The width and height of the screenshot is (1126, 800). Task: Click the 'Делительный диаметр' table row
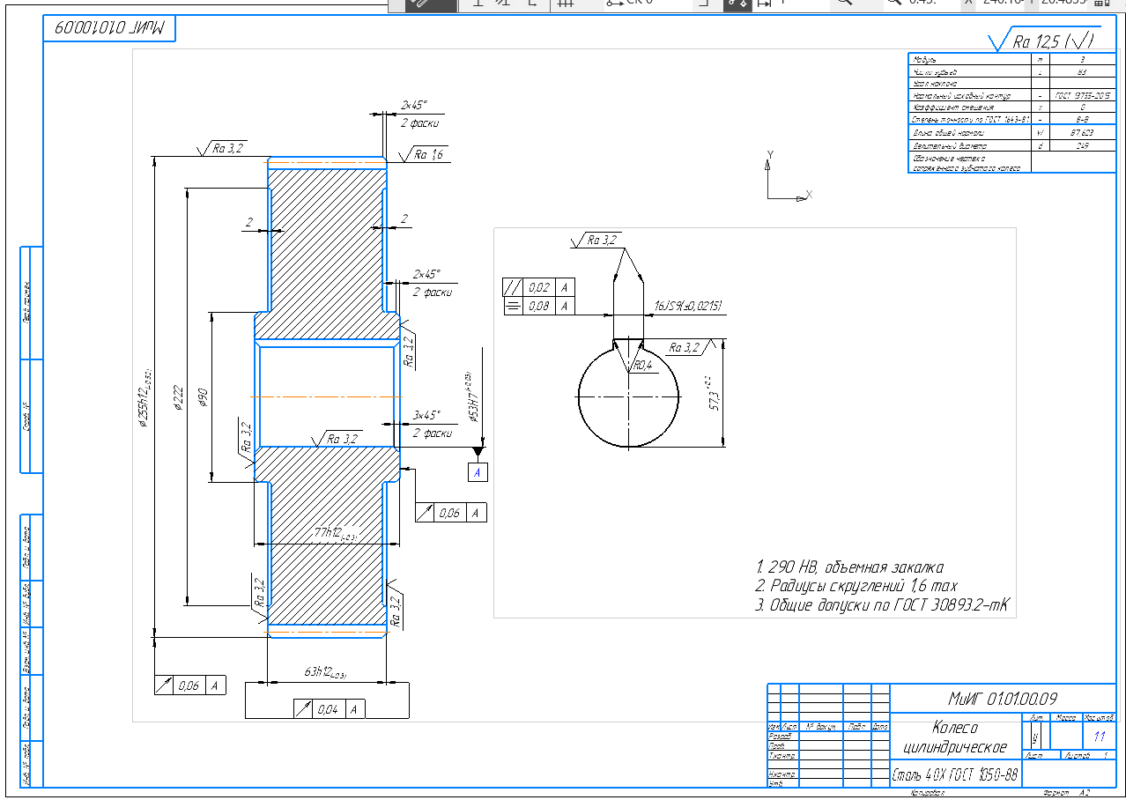(x=1011, y=145)
